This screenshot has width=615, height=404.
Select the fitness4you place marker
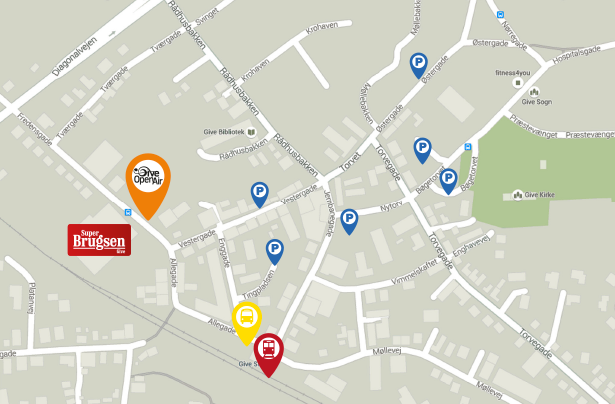click(518, 83)
